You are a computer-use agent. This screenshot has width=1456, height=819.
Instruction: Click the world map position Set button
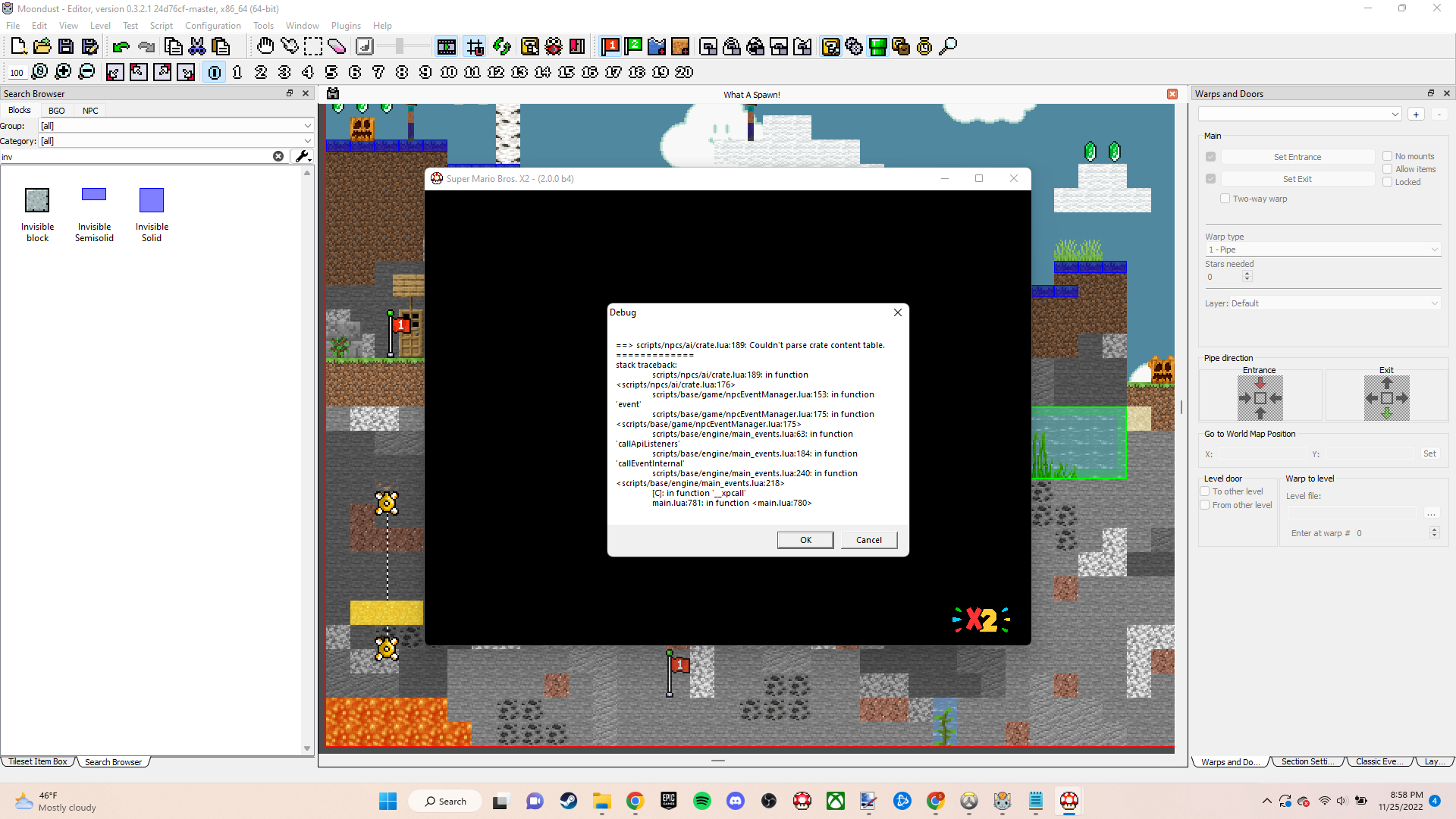(x=1429, y=453)
